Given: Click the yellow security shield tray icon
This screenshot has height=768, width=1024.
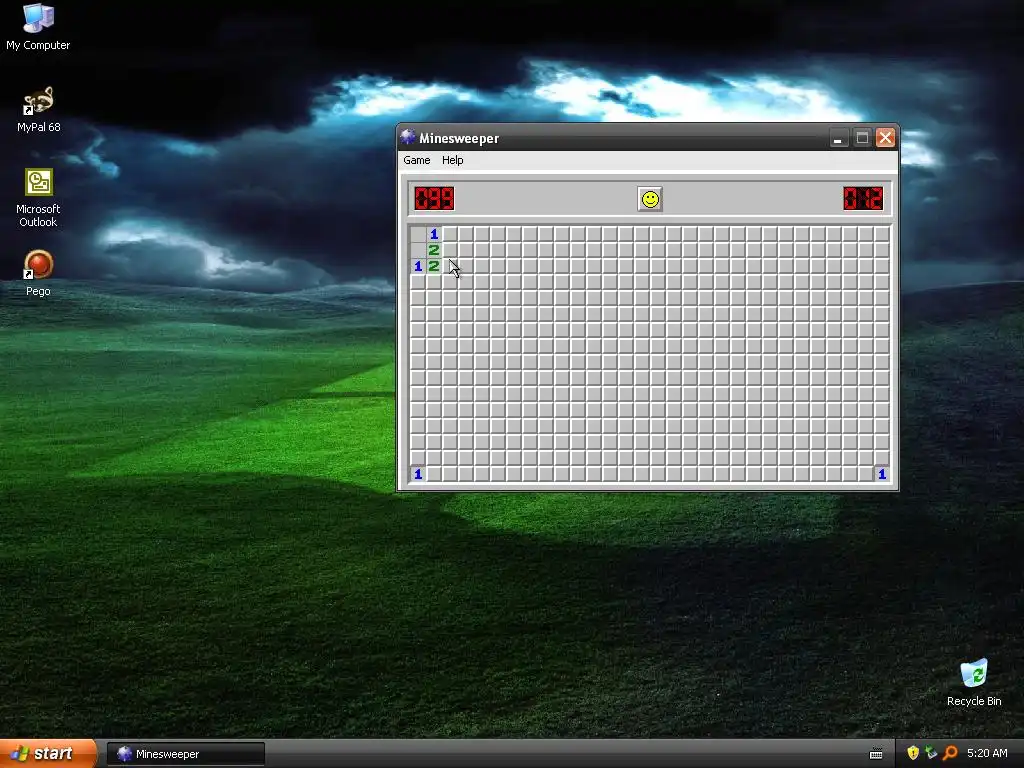Looking at the screenshot, I should (913, 754).
